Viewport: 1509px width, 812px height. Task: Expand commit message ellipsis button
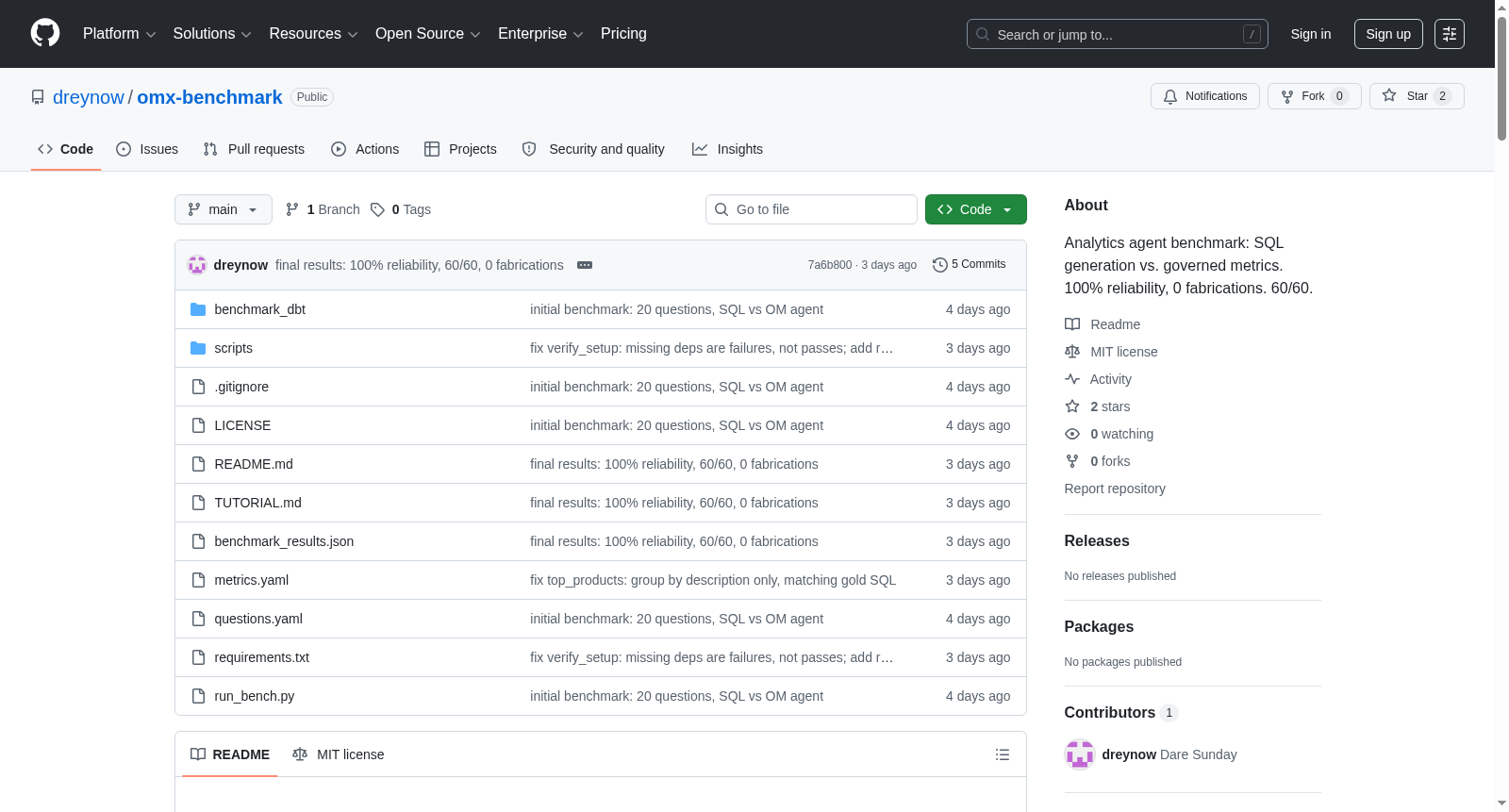point(585,265)
